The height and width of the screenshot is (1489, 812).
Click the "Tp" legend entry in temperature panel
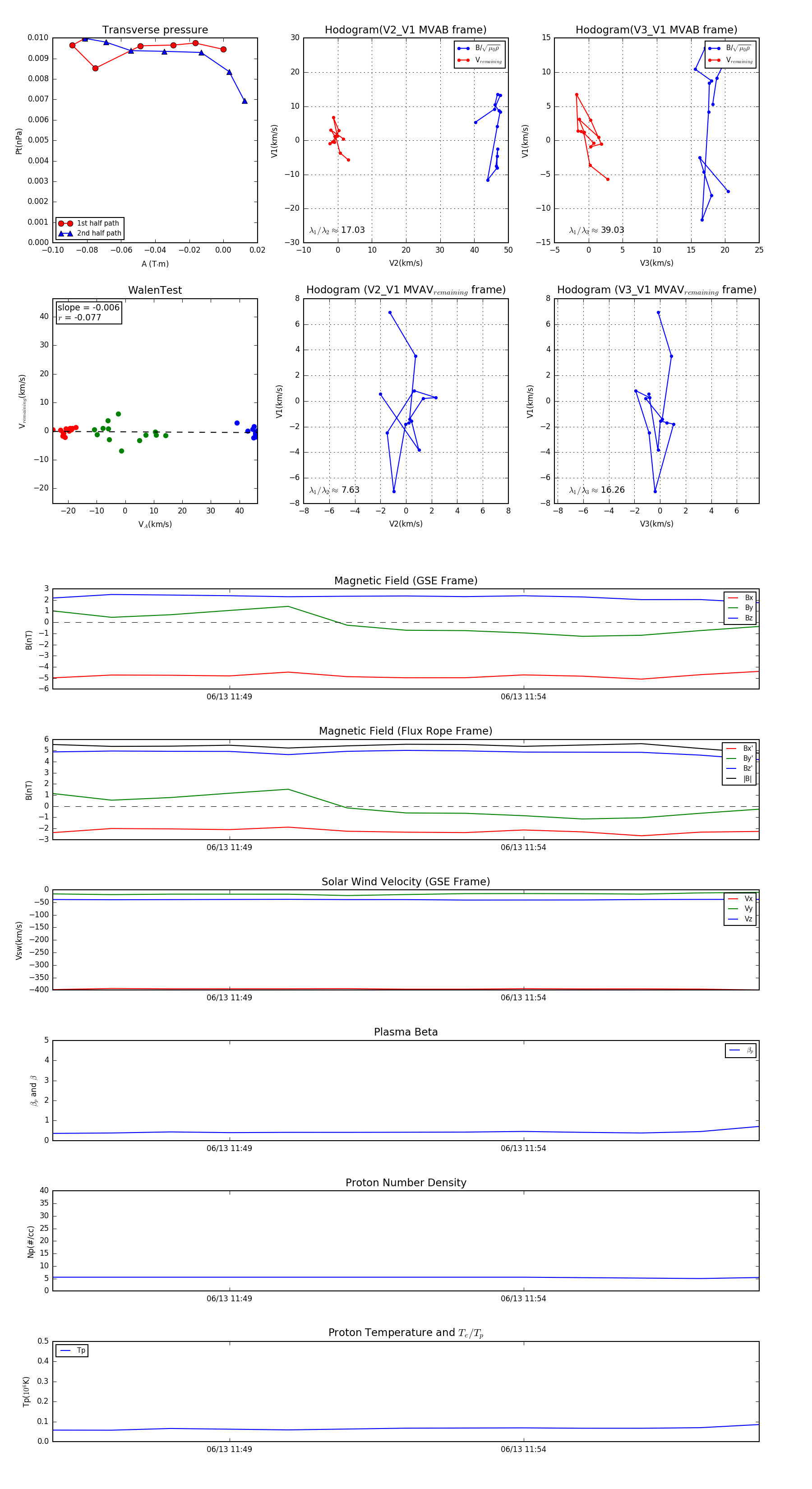(73, 1351)
